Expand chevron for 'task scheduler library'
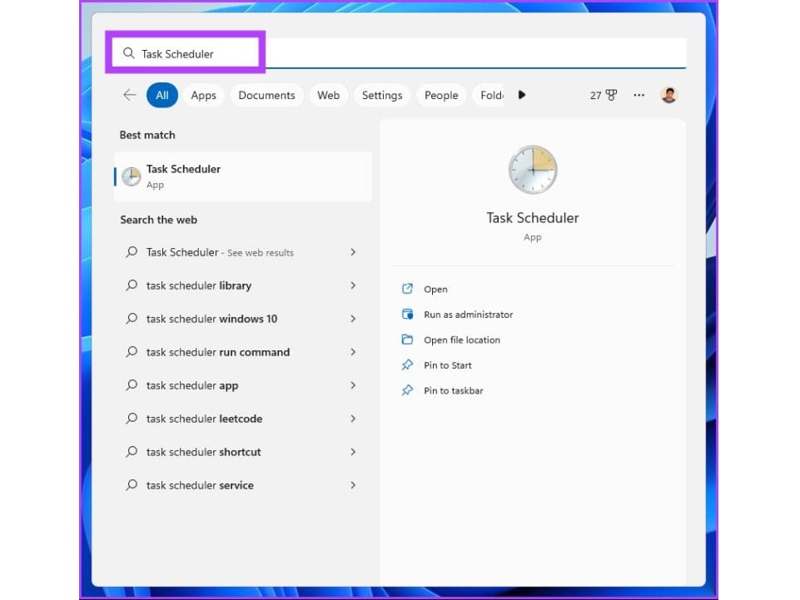 pos(353,286)
